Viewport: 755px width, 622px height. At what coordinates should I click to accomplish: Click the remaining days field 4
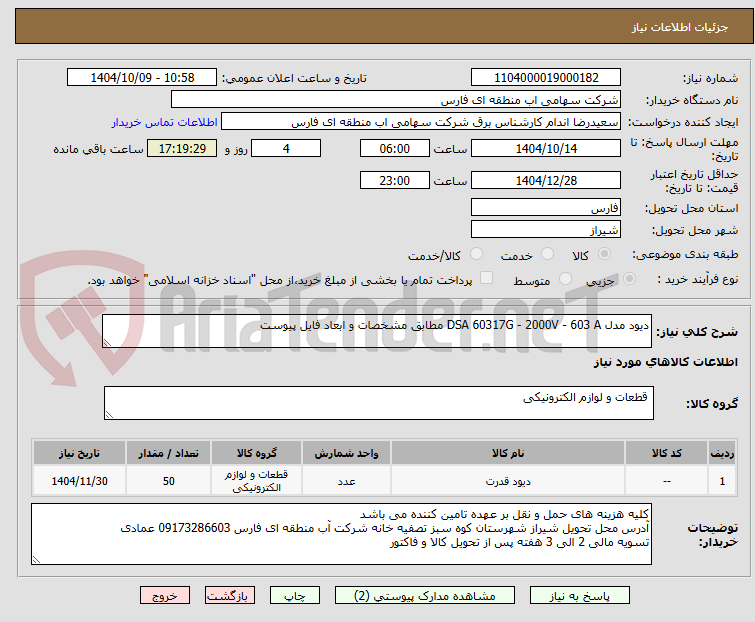point(286,148)
